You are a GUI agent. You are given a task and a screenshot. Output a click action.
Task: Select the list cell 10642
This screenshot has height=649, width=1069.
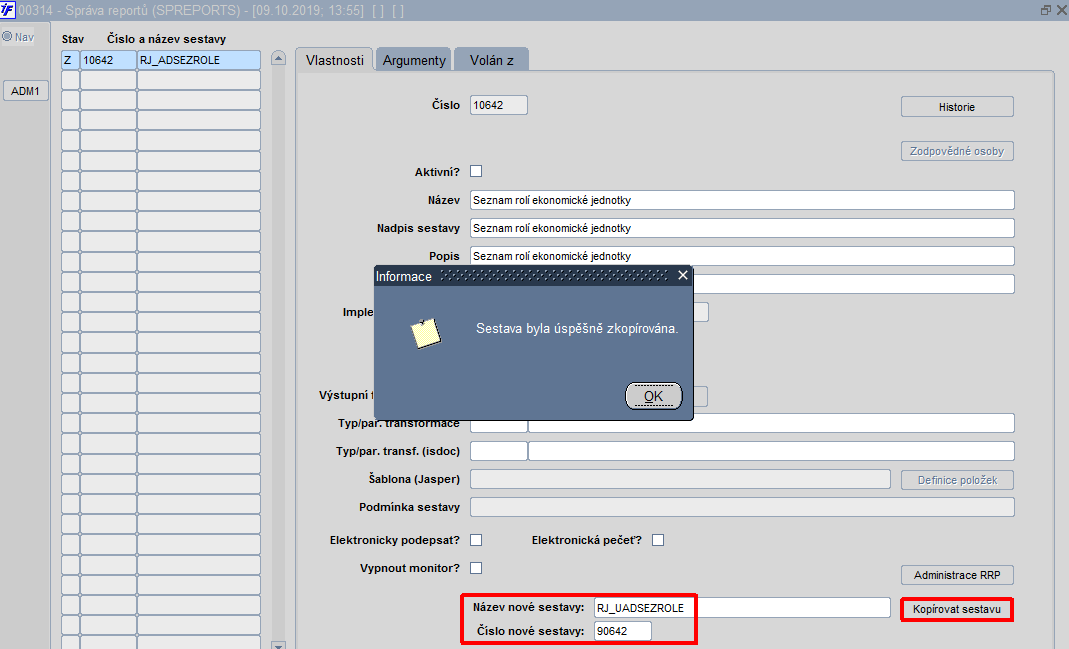coord(108,60)
